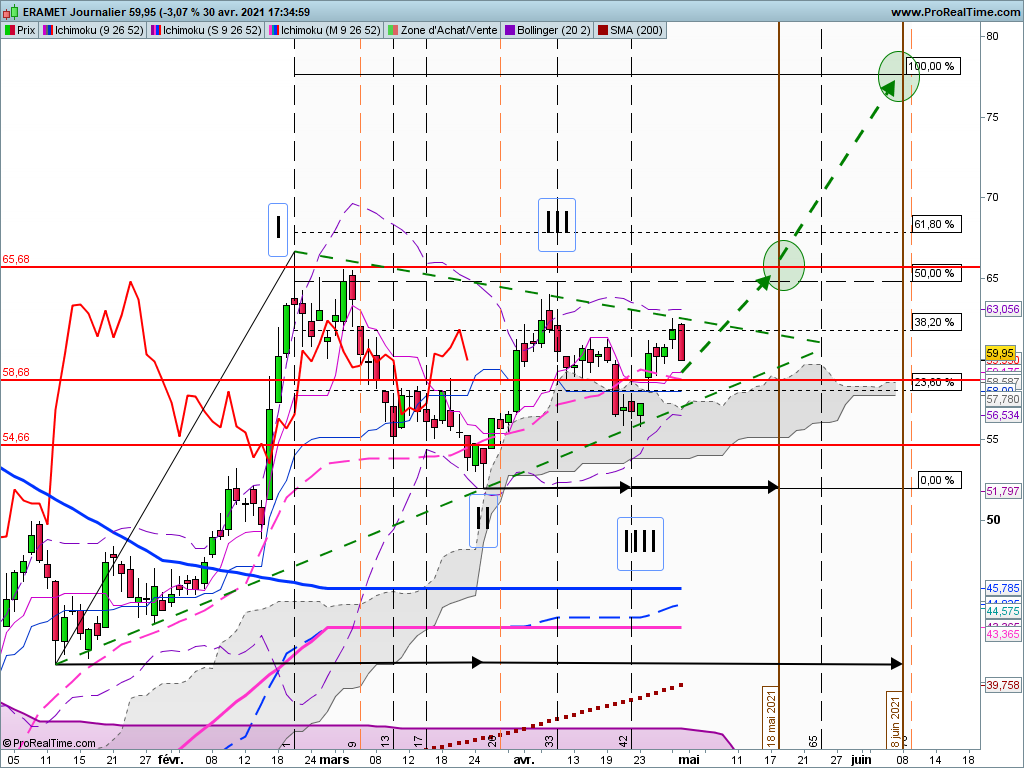Click the 100,00 % Fibonacci label

click(933, 66)
